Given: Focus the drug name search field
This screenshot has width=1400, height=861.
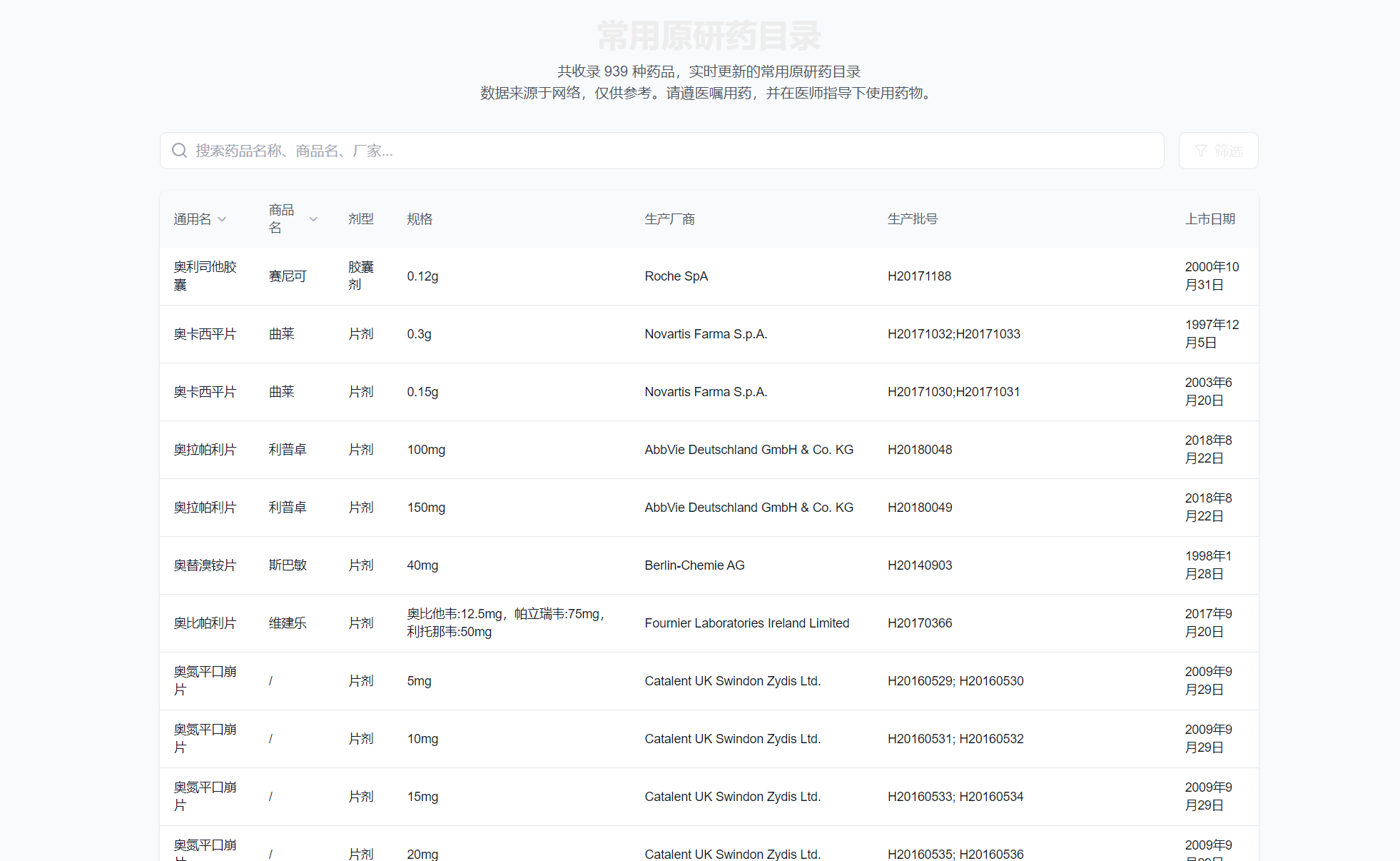Looking at the screenshot, I should [x=662, y=151].
